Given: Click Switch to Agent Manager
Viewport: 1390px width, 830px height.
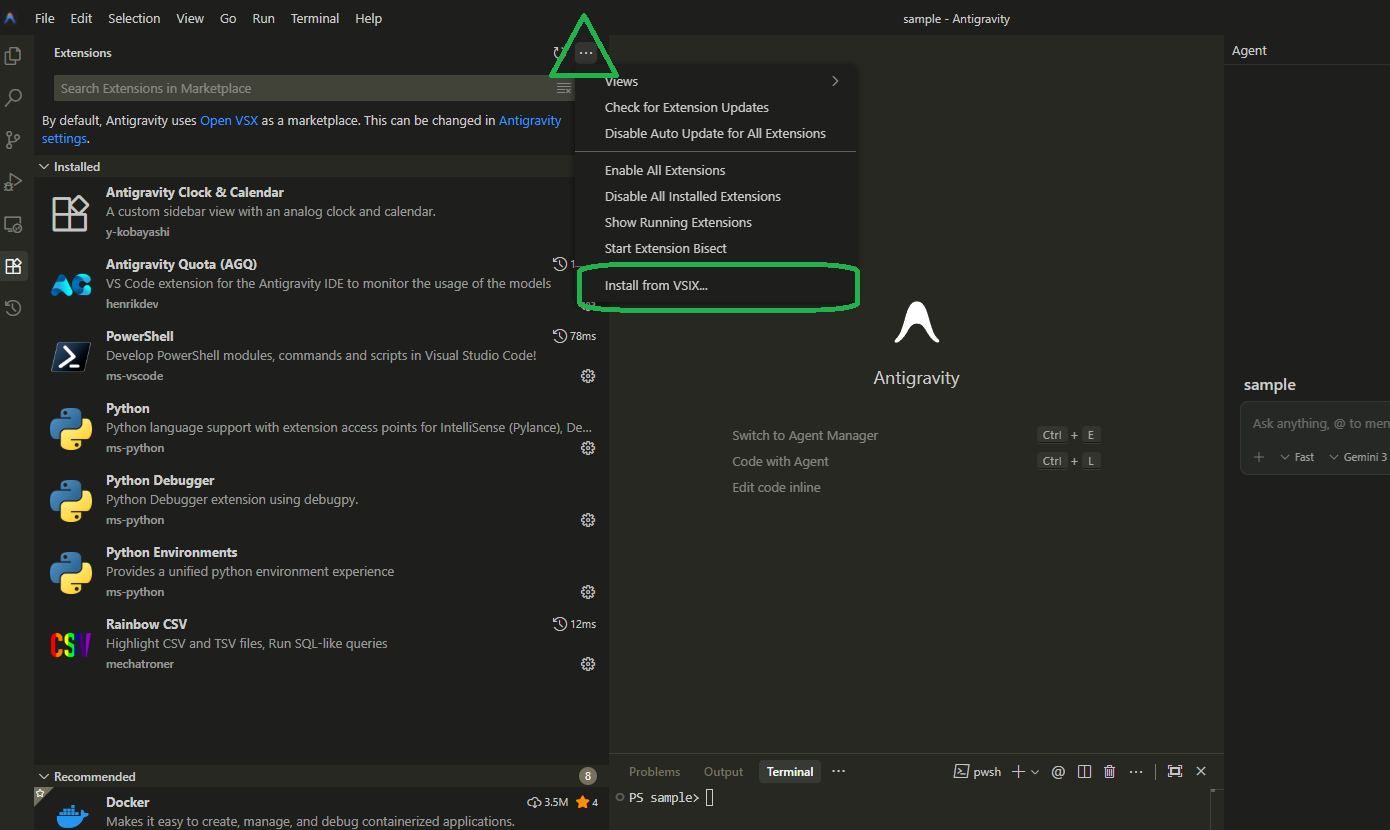Looking at the screenshot, I should 805,436.
